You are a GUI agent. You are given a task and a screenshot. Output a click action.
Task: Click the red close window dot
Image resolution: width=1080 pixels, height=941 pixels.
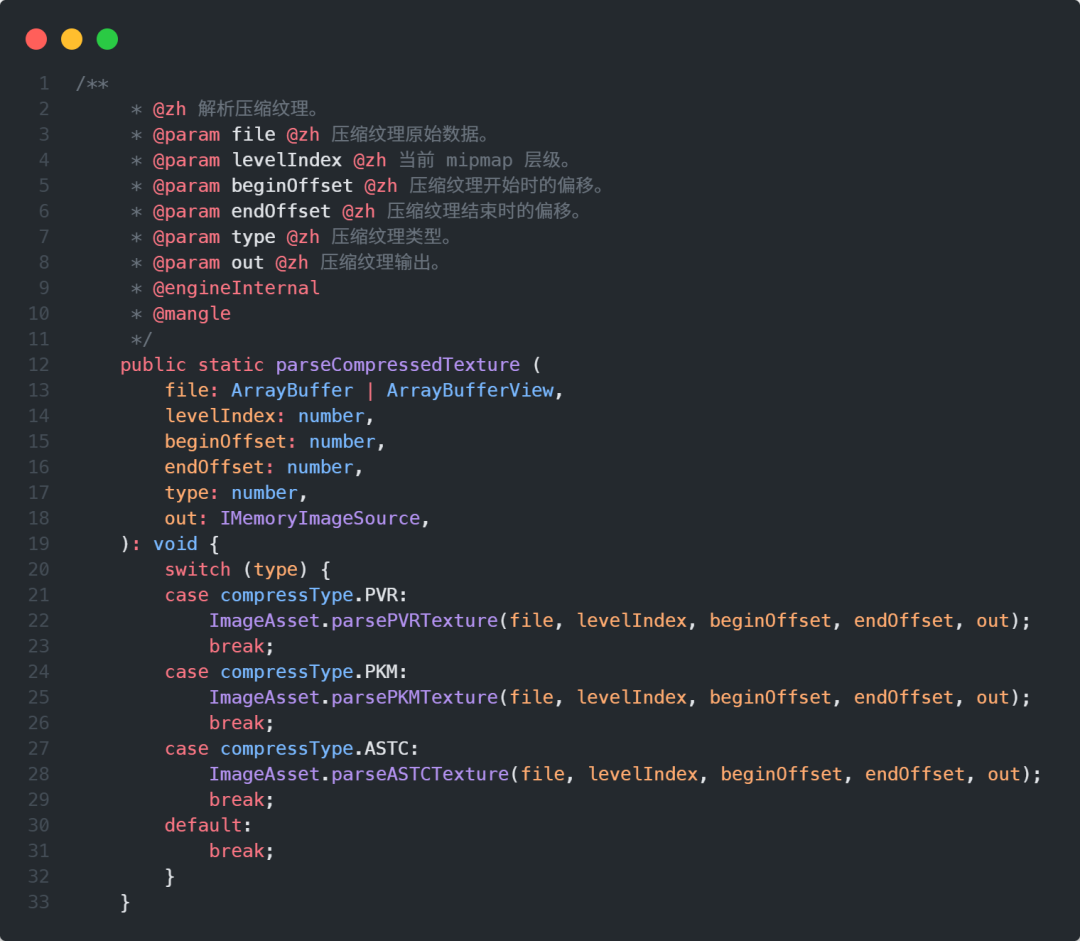(37, 39)
